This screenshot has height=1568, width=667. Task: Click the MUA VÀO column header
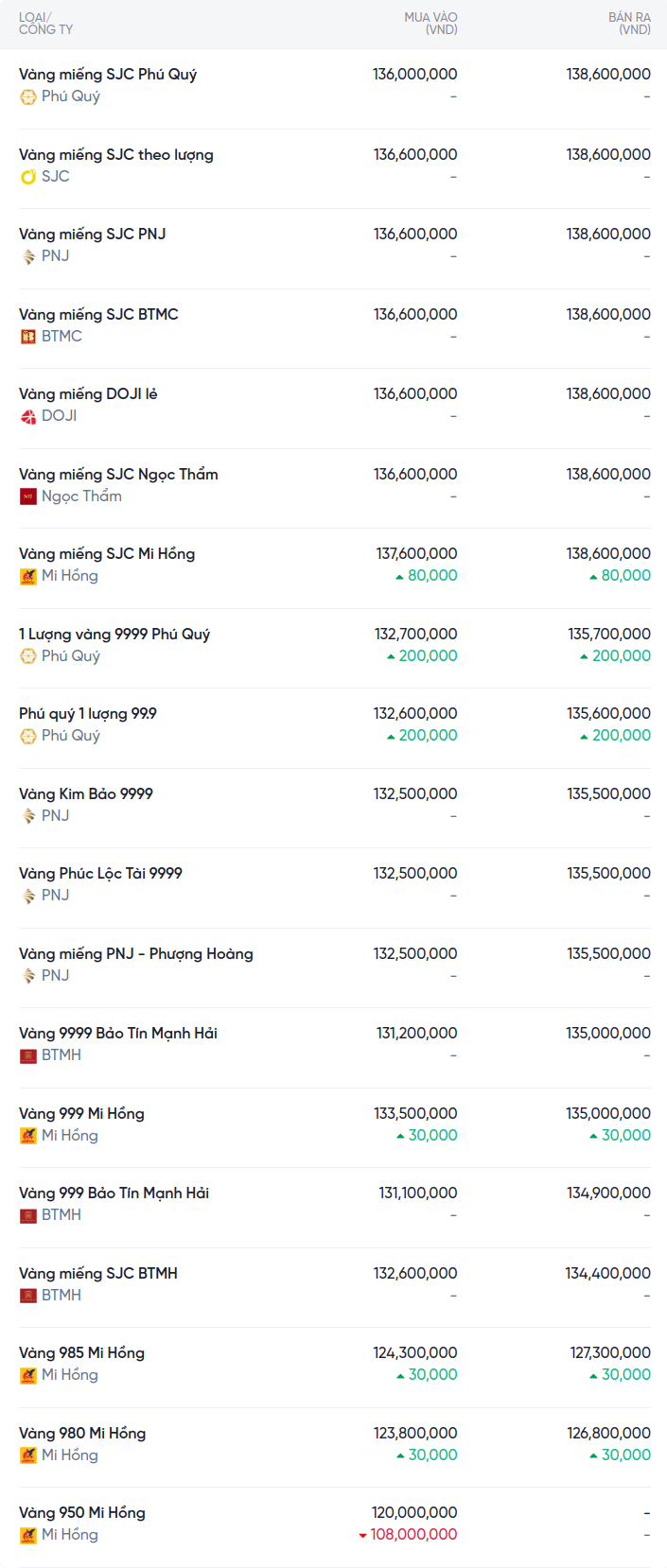tap(430, 24)
